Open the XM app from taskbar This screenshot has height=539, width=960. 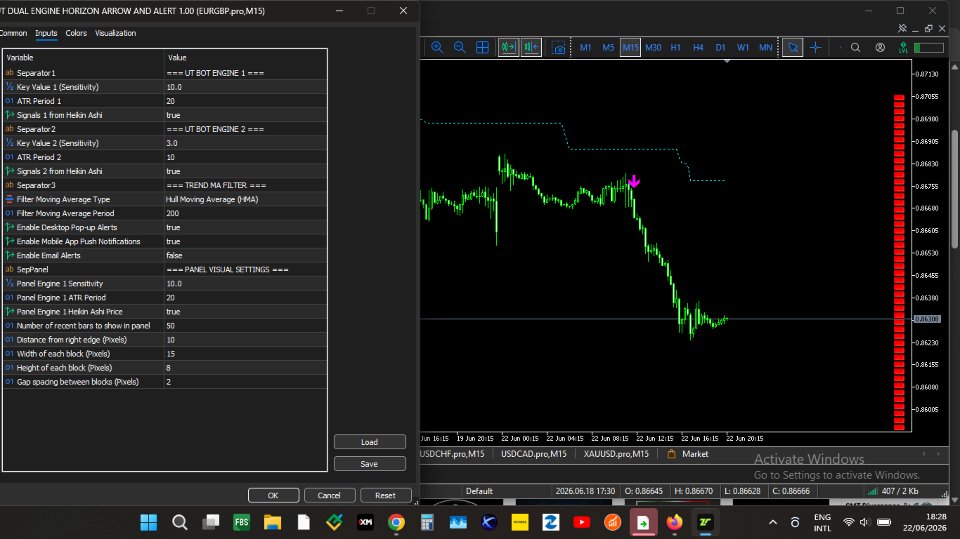[x=366, y=522]
